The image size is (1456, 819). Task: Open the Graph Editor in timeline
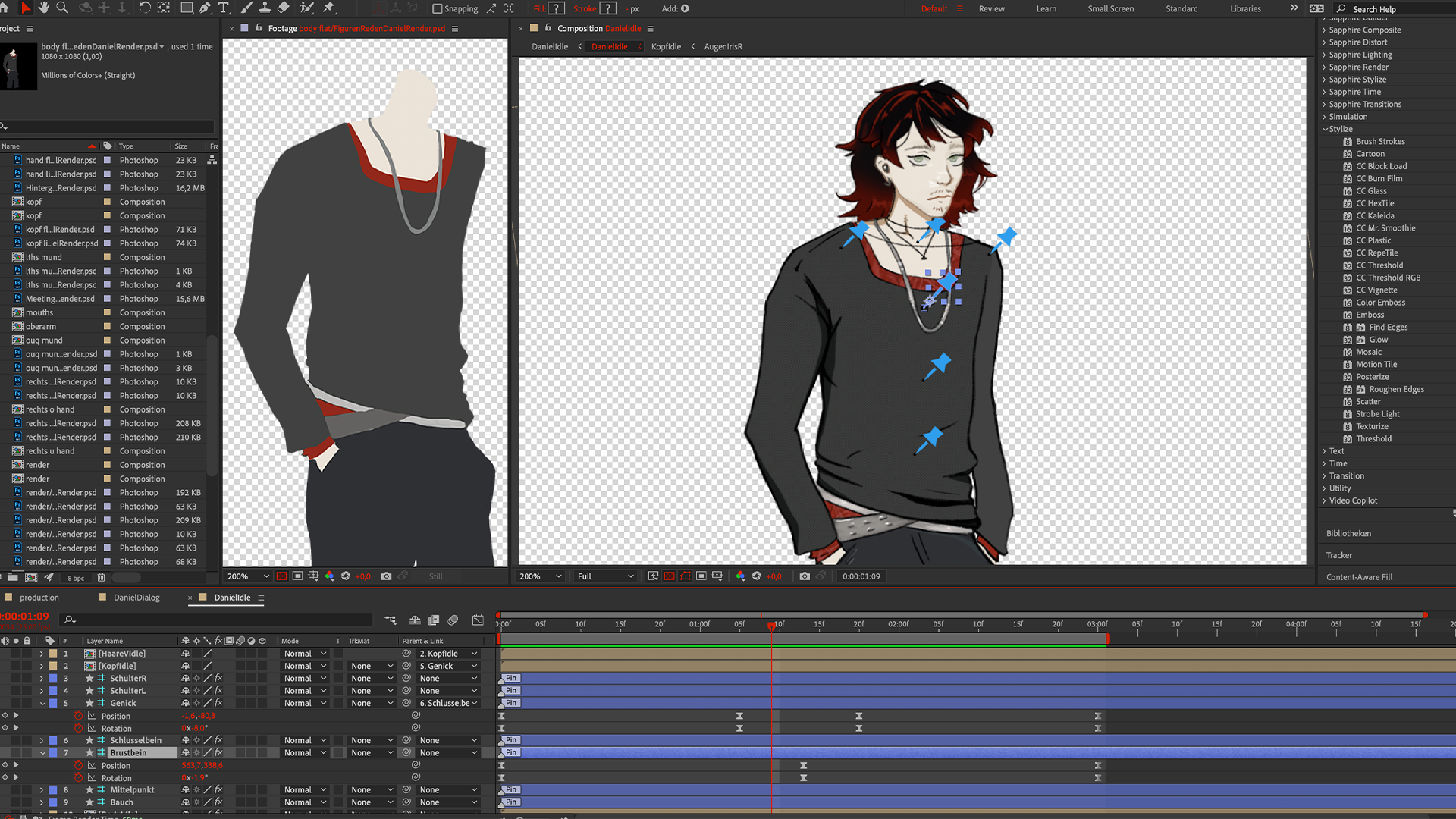point(478,620)
